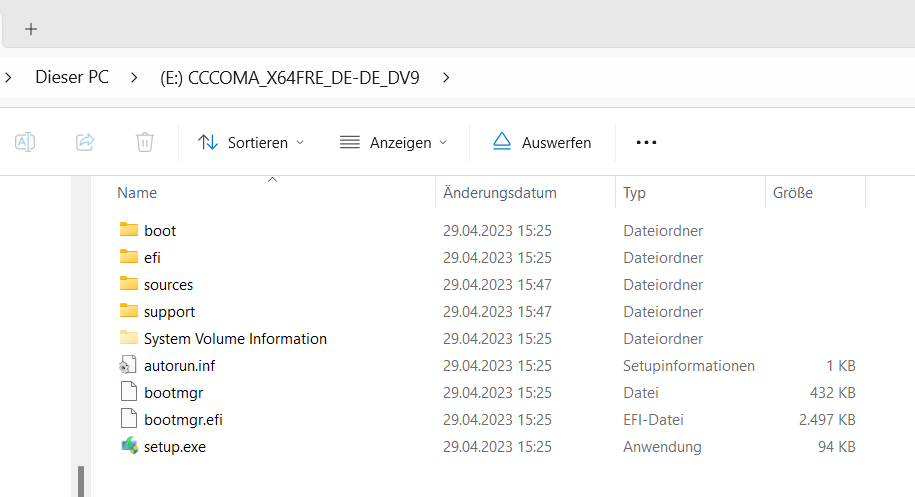Screen dimensions: 915x497
Task: Select the file name boot
Action: pyautogui.click(x=160, y=231)
